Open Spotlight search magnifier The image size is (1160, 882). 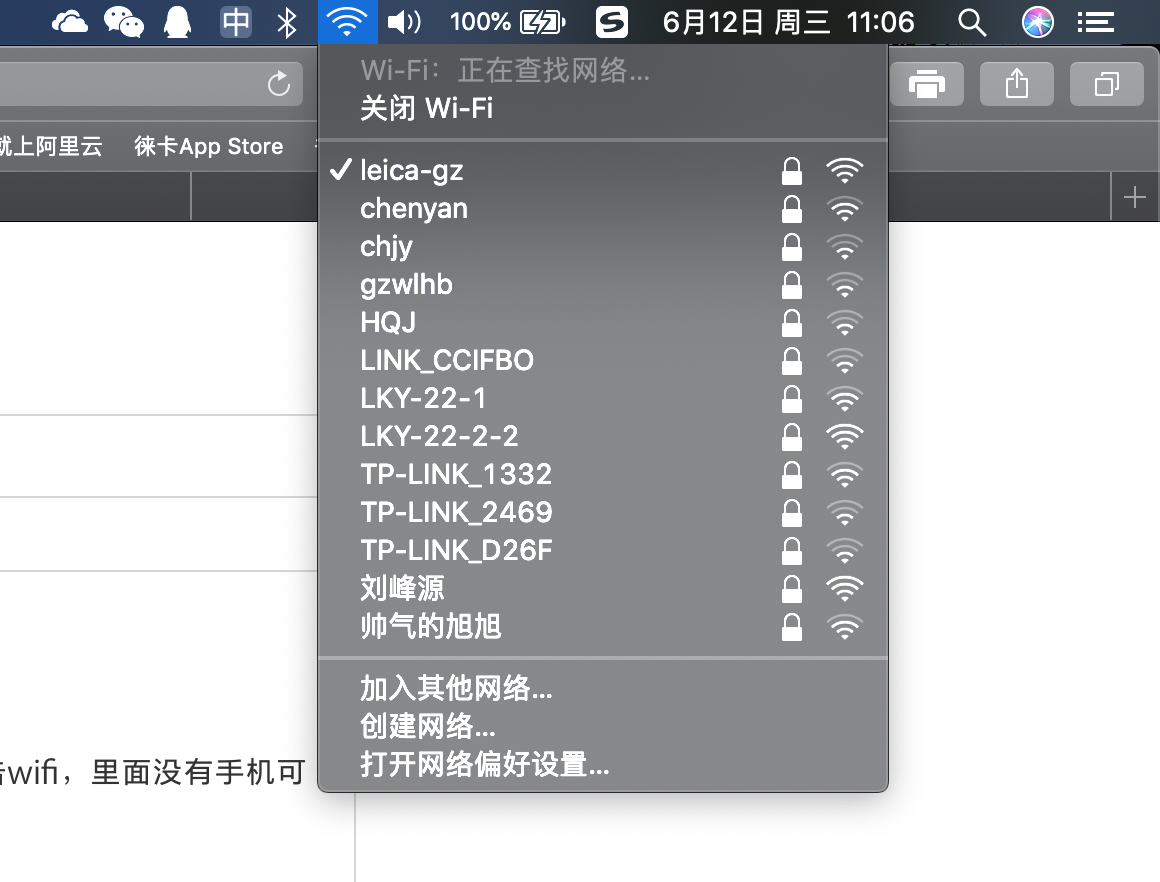tap(971, 22)
